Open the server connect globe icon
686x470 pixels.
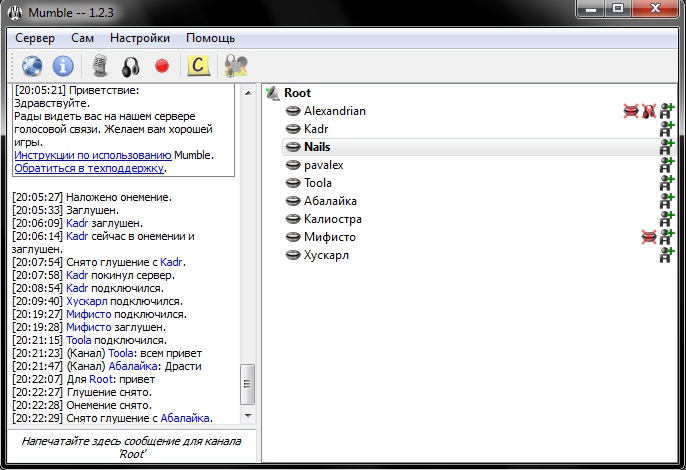point(32,66)
